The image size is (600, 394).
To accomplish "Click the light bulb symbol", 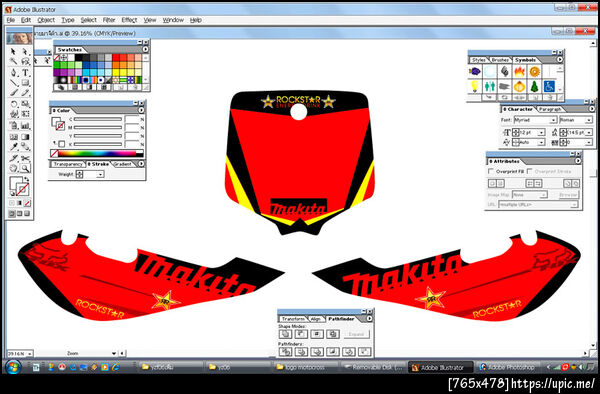I will [x=474, y=86].
